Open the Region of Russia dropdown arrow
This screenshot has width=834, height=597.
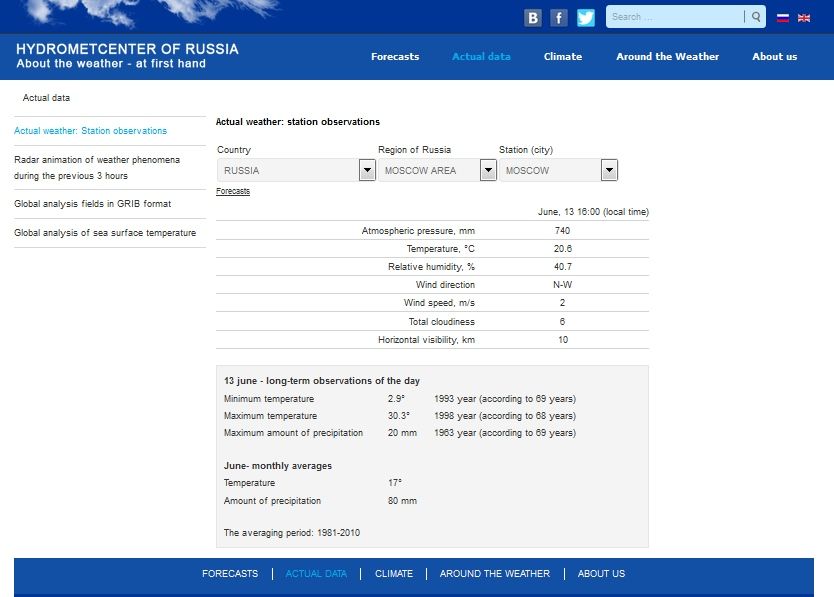coord(488,170)
